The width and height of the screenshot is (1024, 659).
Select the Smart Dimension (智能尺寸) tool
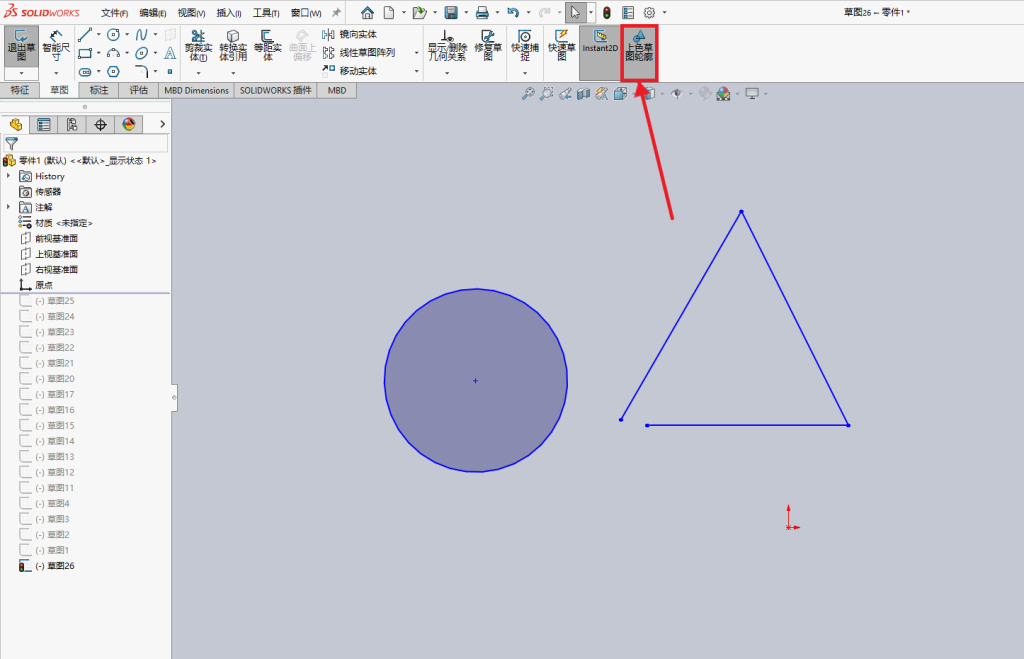tap(56, 46)
